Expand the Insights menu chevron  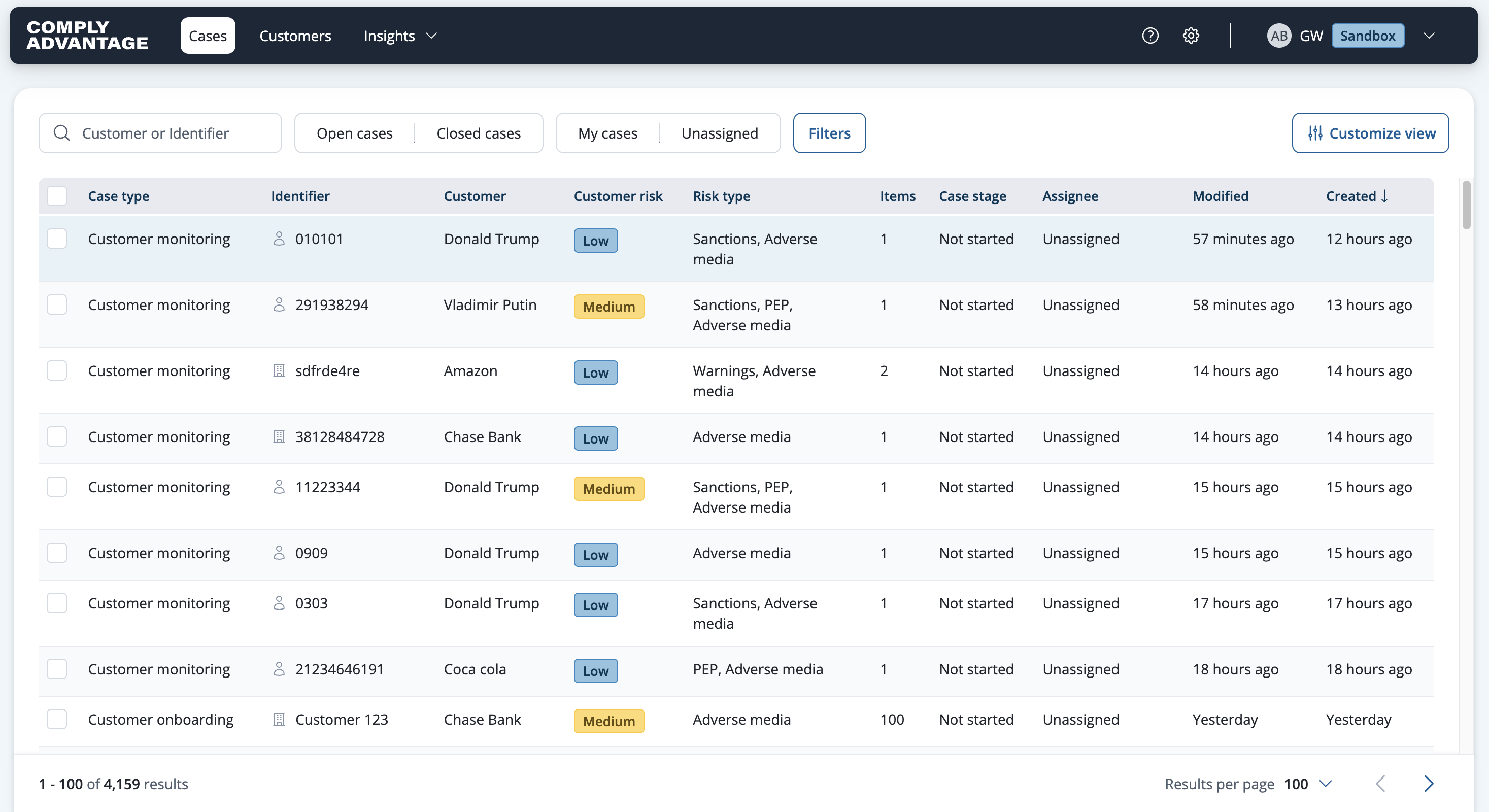pos(431,36)
